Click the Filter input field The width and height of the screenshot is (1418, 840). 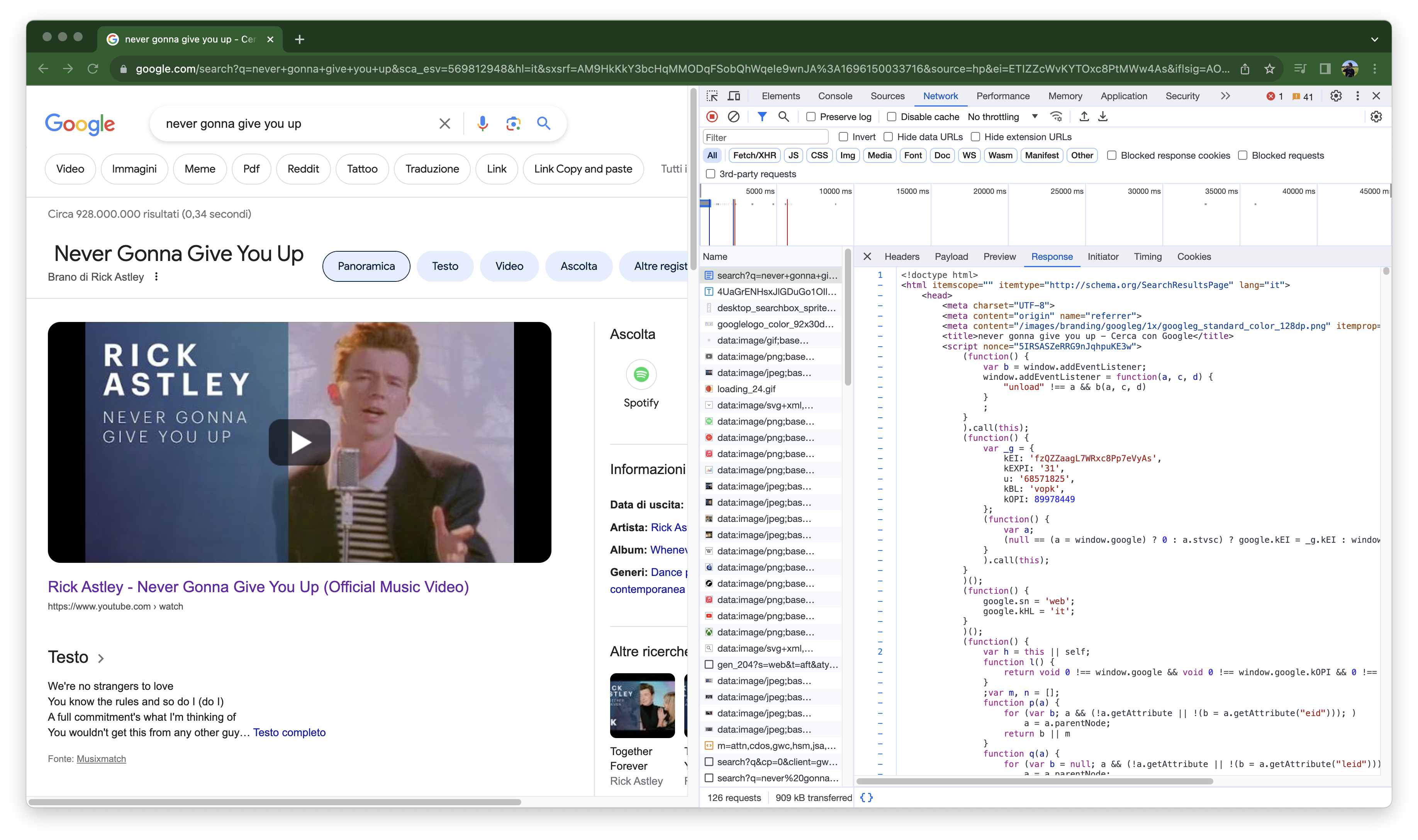click(x=765, y=137)
